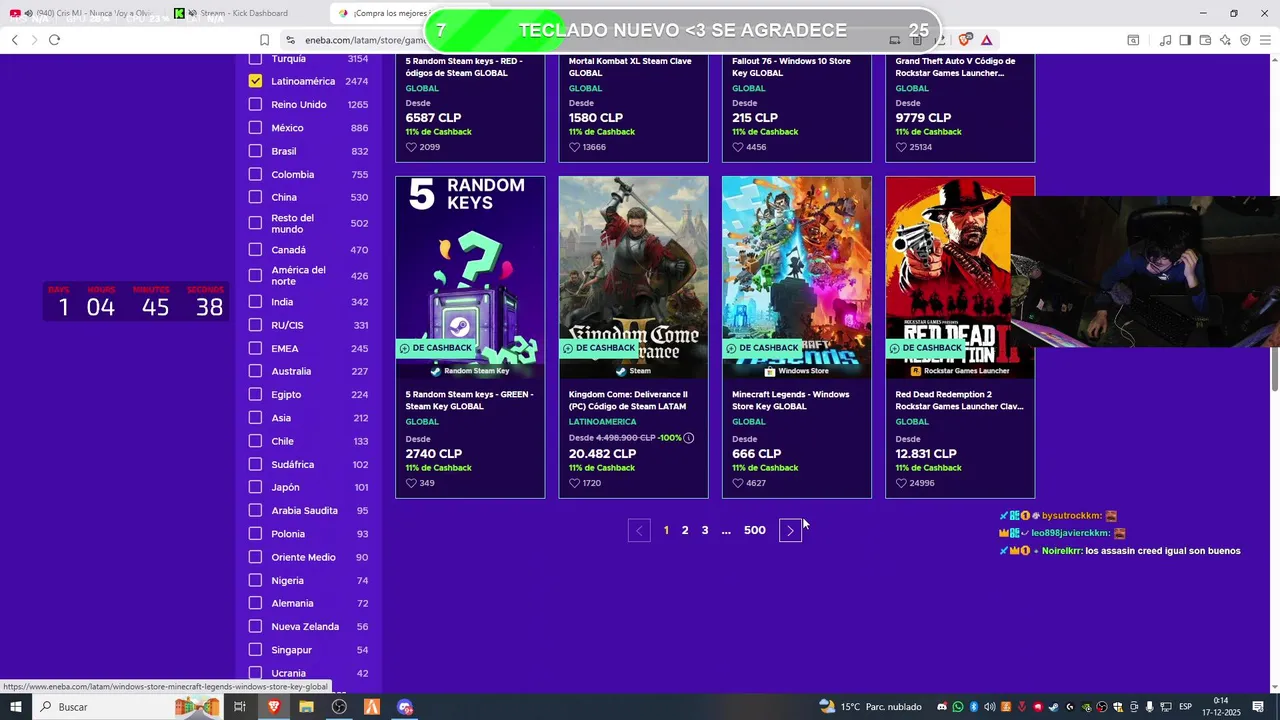Open Leo AI sparkle icon

point(1225,40)
